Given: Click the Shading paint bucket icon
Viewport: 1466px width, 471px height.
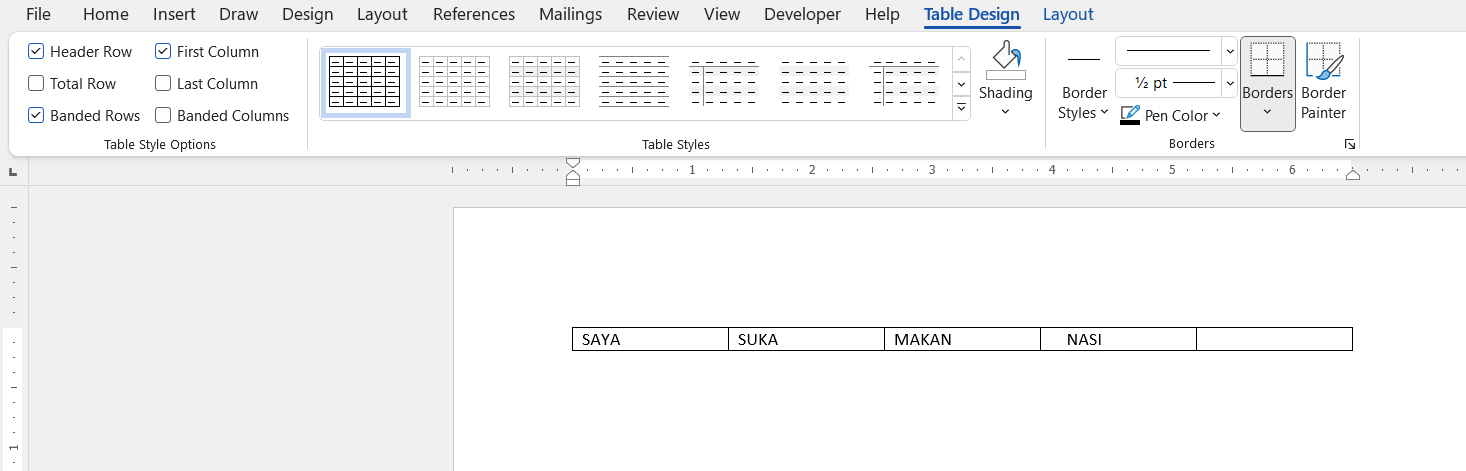Looking at the screenshot, I should (x=1005, y=60).
